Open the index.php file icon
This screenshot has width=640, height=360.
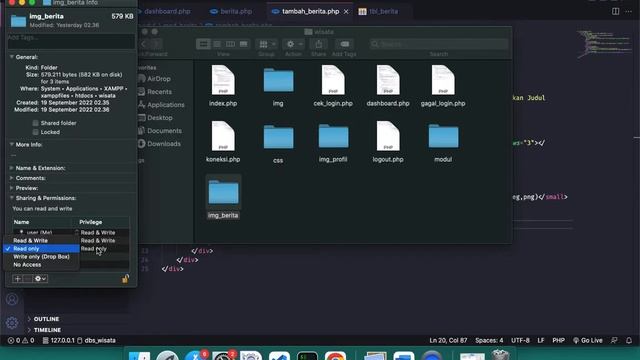point(223,80)
